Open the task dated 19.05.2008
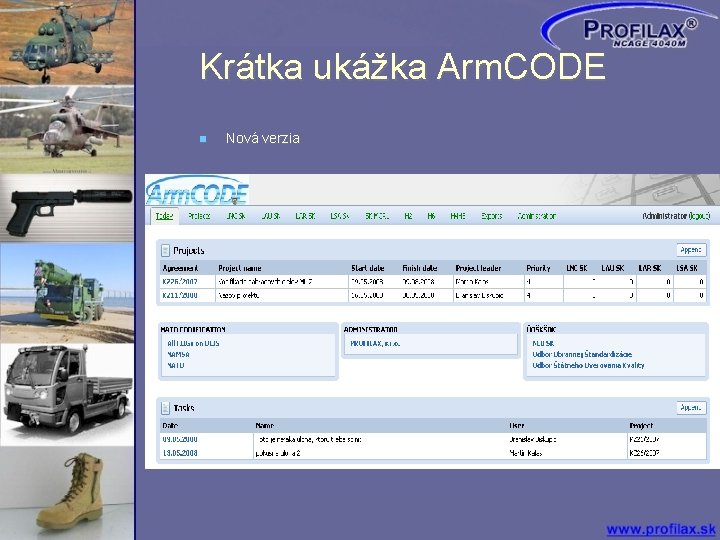 (x=180, y=453)
